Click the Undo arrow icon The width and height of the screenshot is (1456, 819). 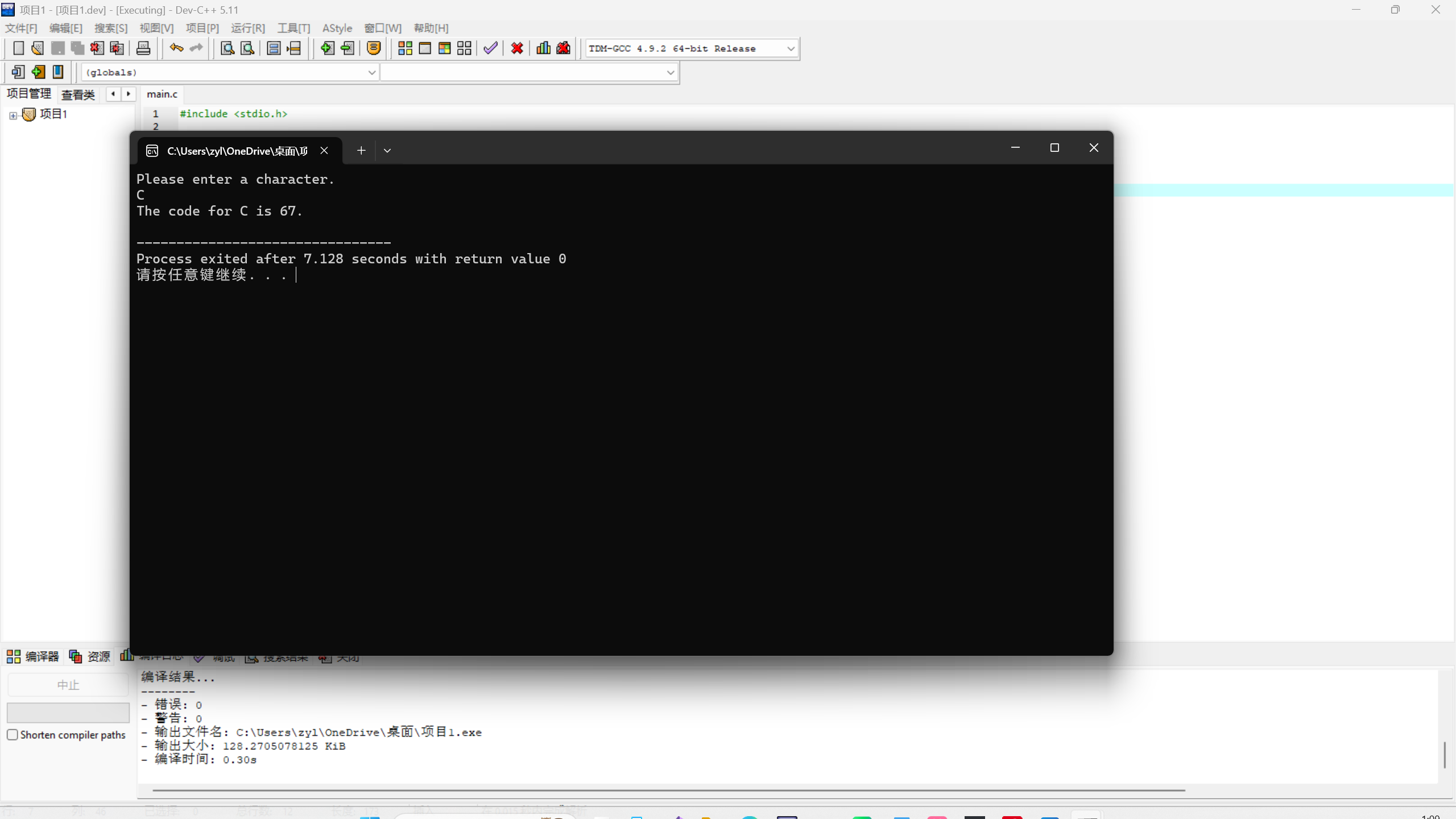click(176, 48)
